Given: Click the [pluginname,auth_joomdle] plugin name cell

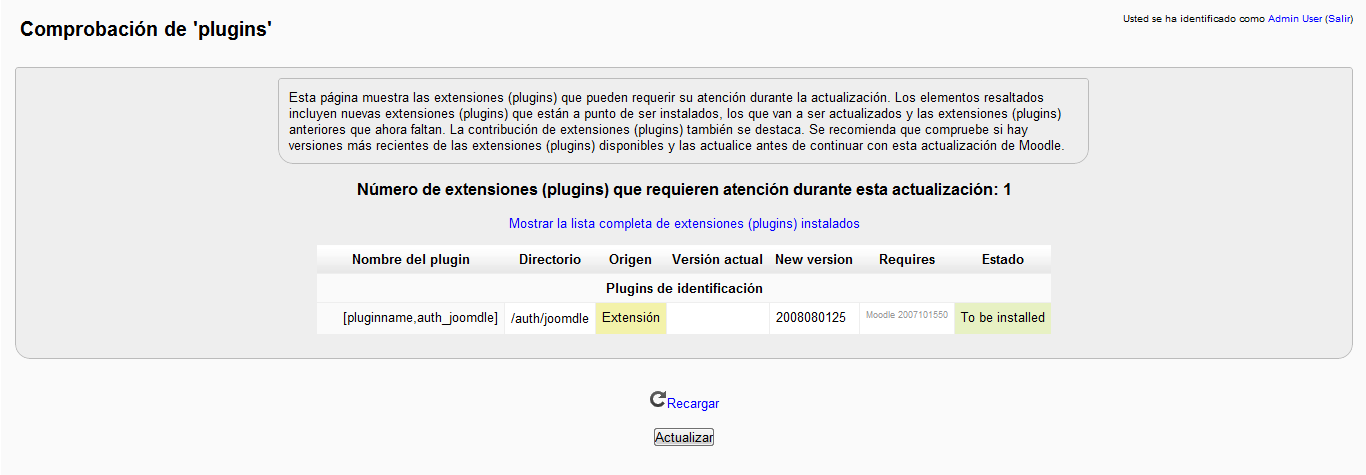Looking at the screenshot, I should pos(420,318).
